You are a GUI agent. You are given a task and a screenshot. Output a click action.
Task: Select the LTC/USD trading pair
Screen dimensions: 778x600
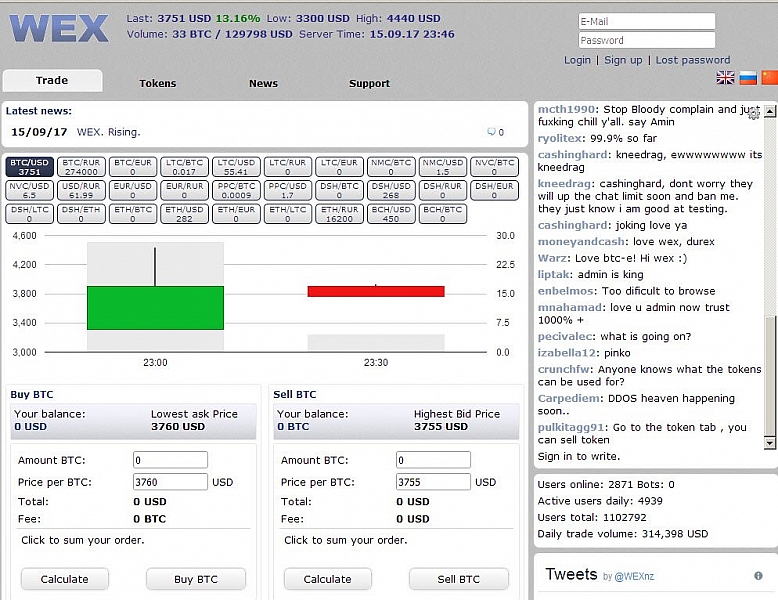click(236, 167)
